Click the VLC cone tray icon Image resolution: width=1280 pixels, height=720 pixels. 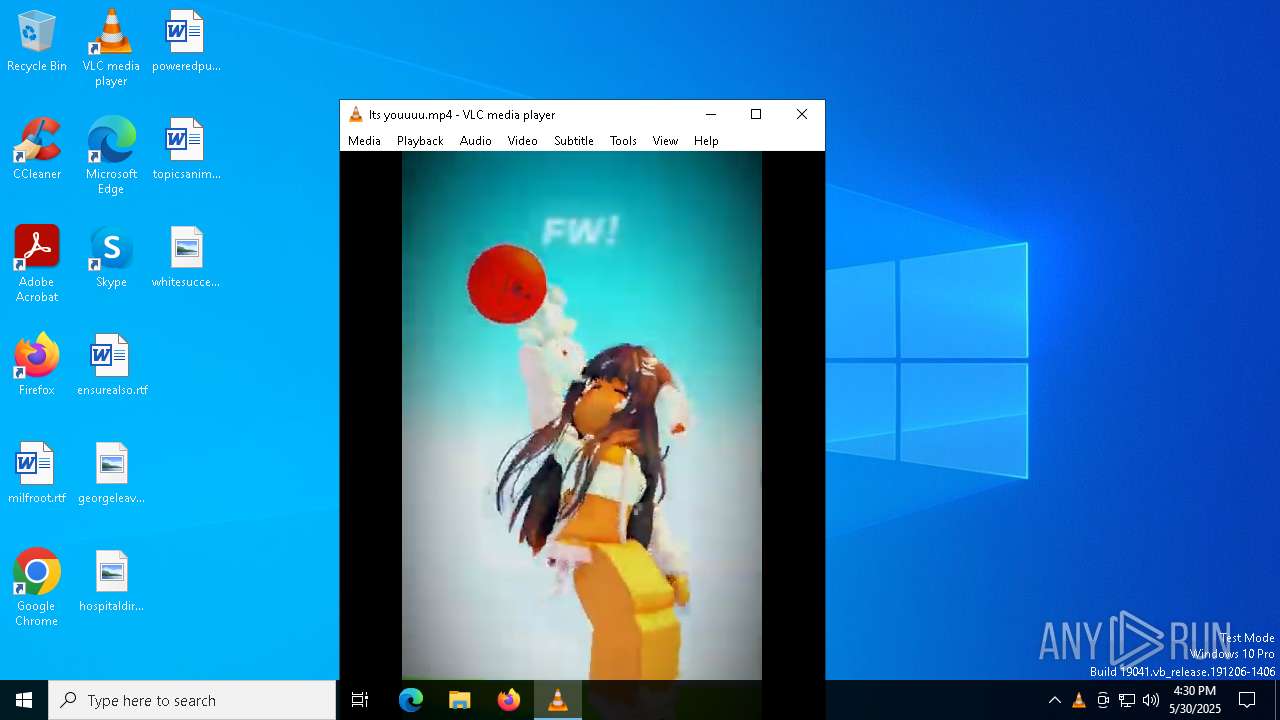(1078, 700)
